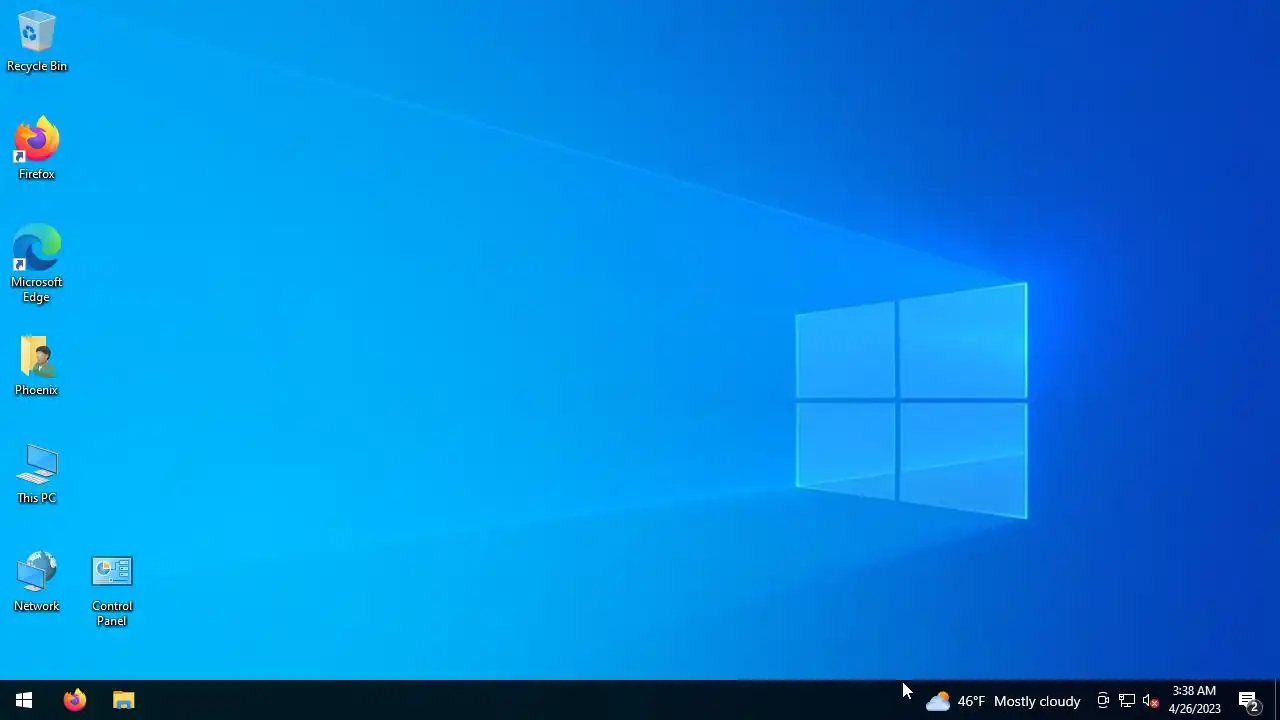
Task: Launch Firefox from the taskbar
Action: [x=75, y=700]
